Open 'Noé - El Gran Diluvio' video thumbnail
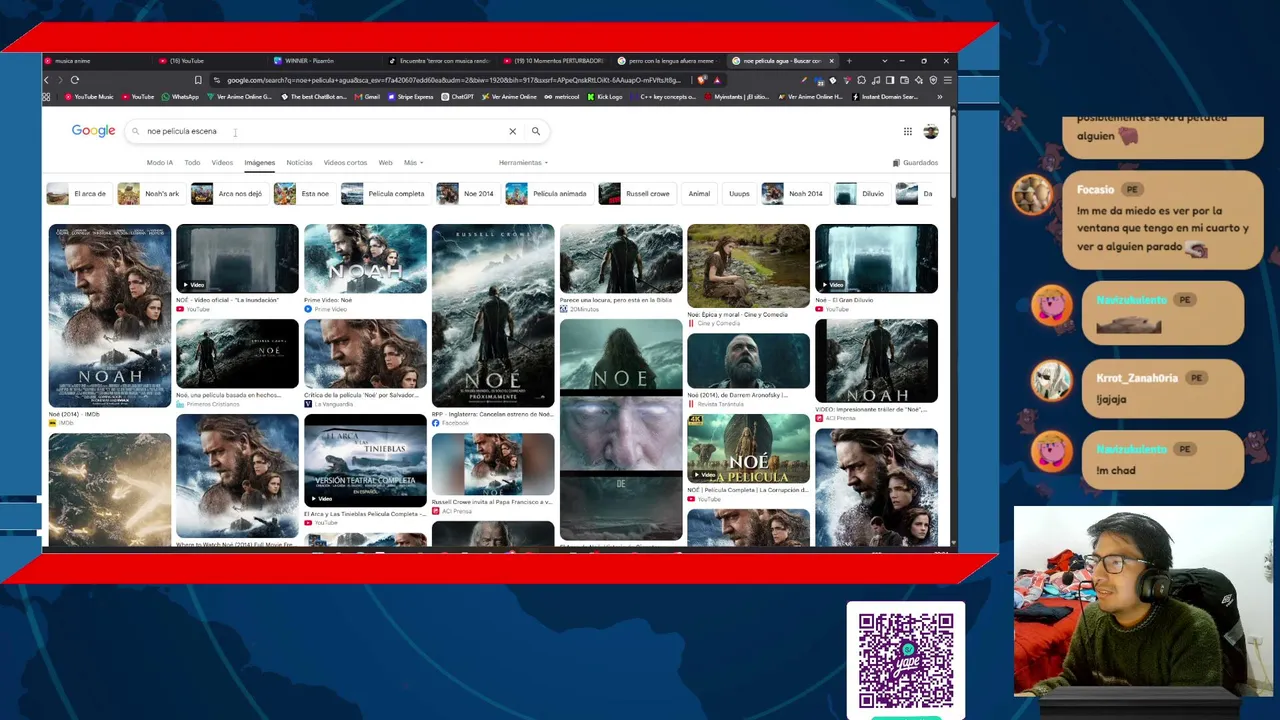 click(x=876, y=258)
